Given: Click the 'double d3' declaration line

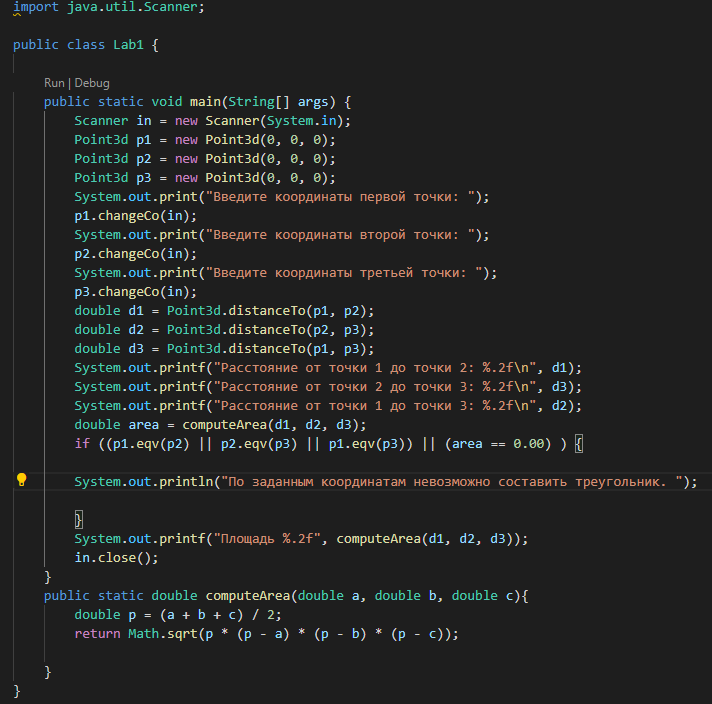Looking at the screenshot, I should coord(224,349).
